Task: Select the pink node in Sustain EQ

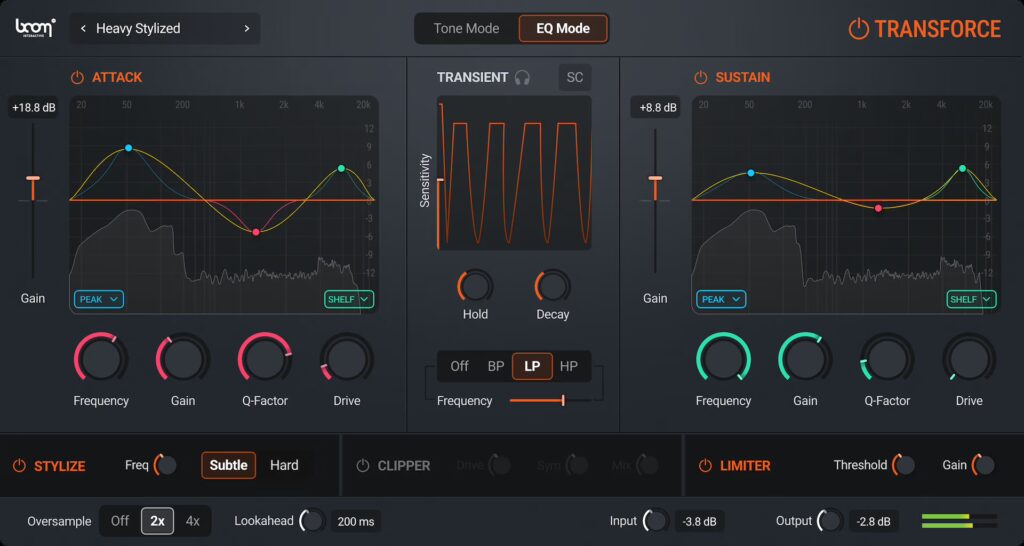Action: 878,208
